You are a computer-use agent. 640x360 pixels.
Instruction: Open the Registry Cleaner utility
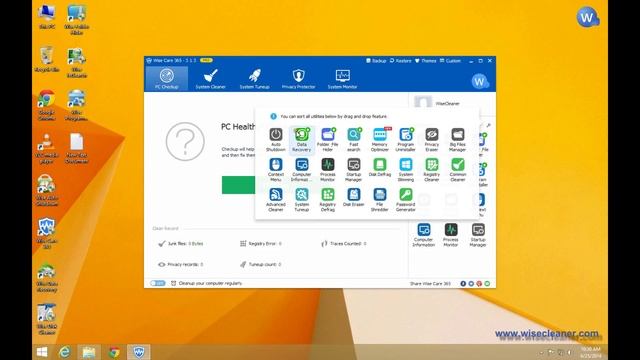[431, 170]
